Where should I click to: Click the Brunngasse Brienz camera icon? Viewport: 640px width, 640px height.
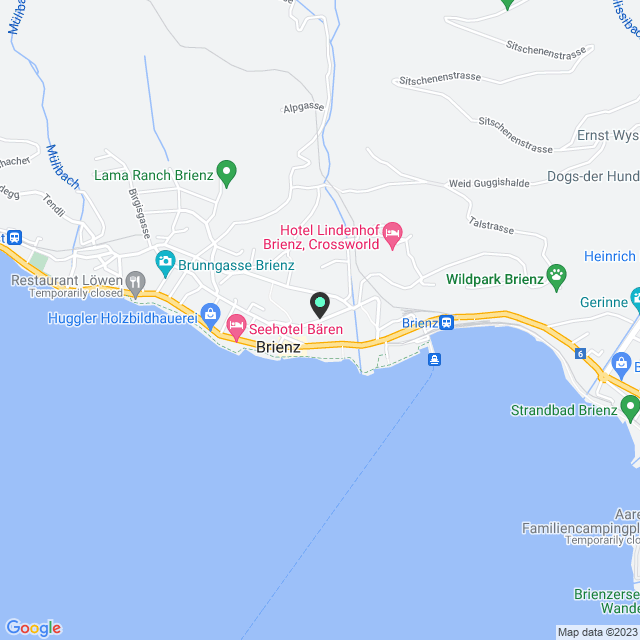[165, 263]
